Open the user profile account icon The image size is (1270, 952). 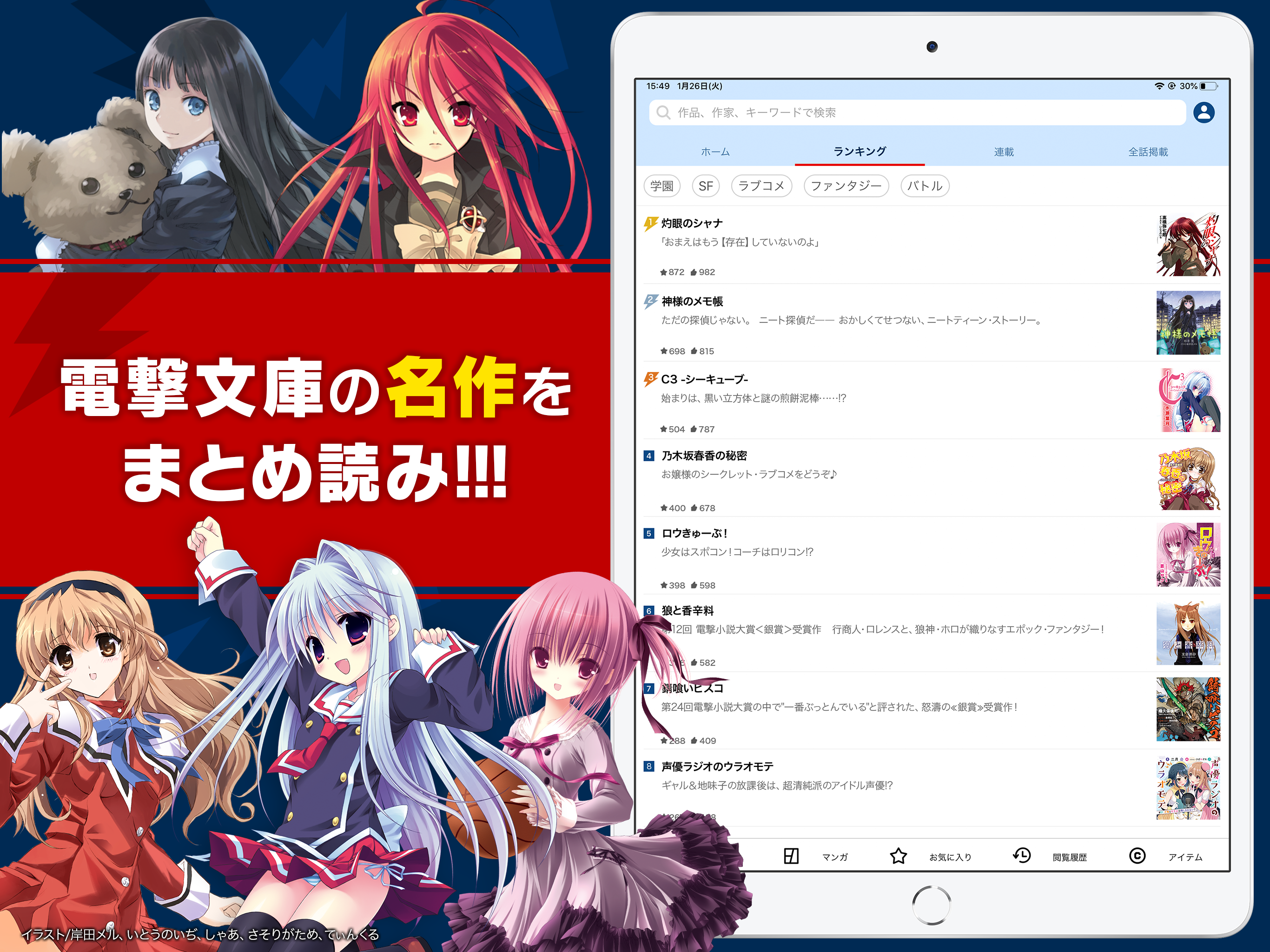1204,112
